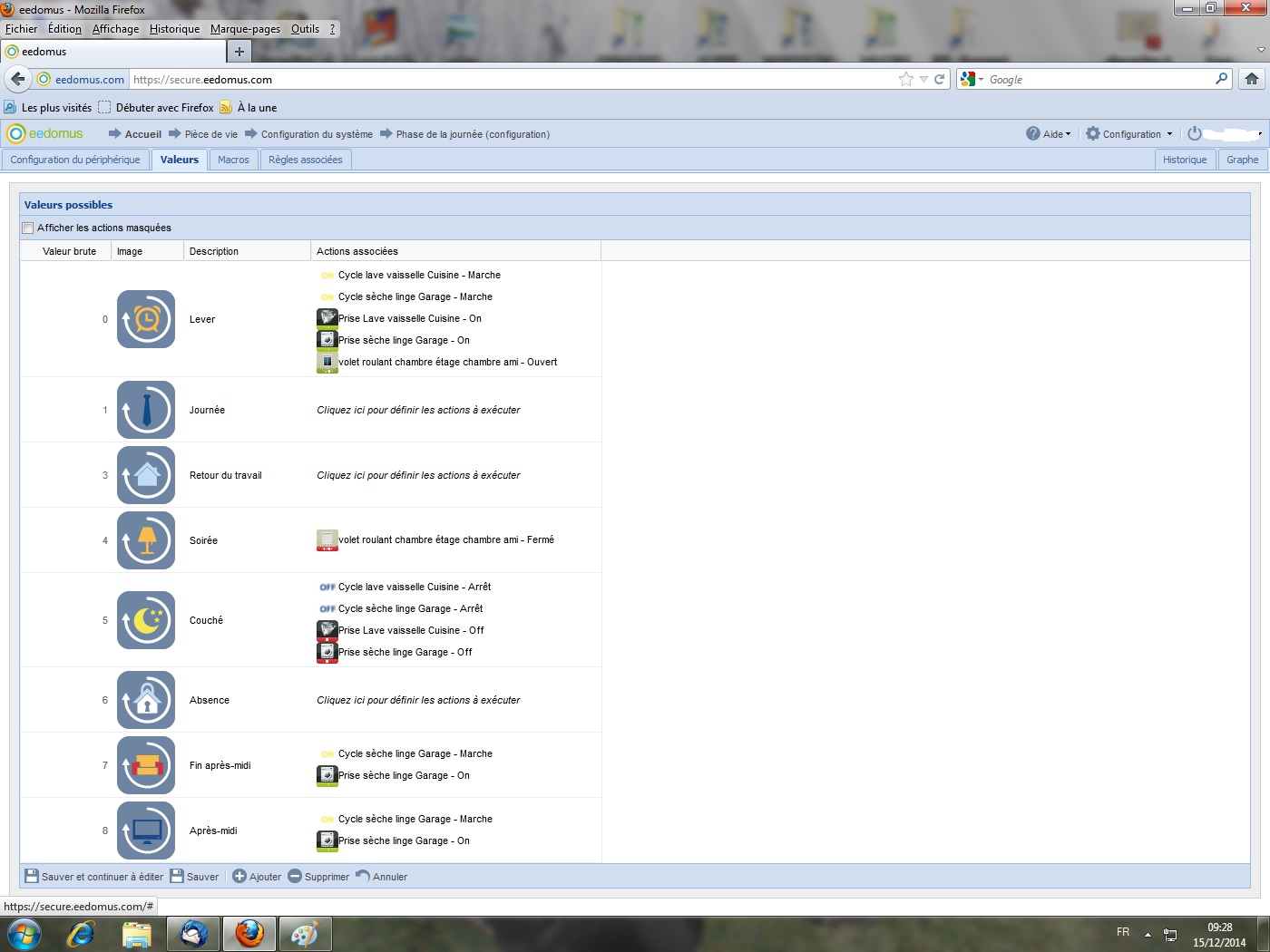Click the Couché moon icon

pos(146,620)
